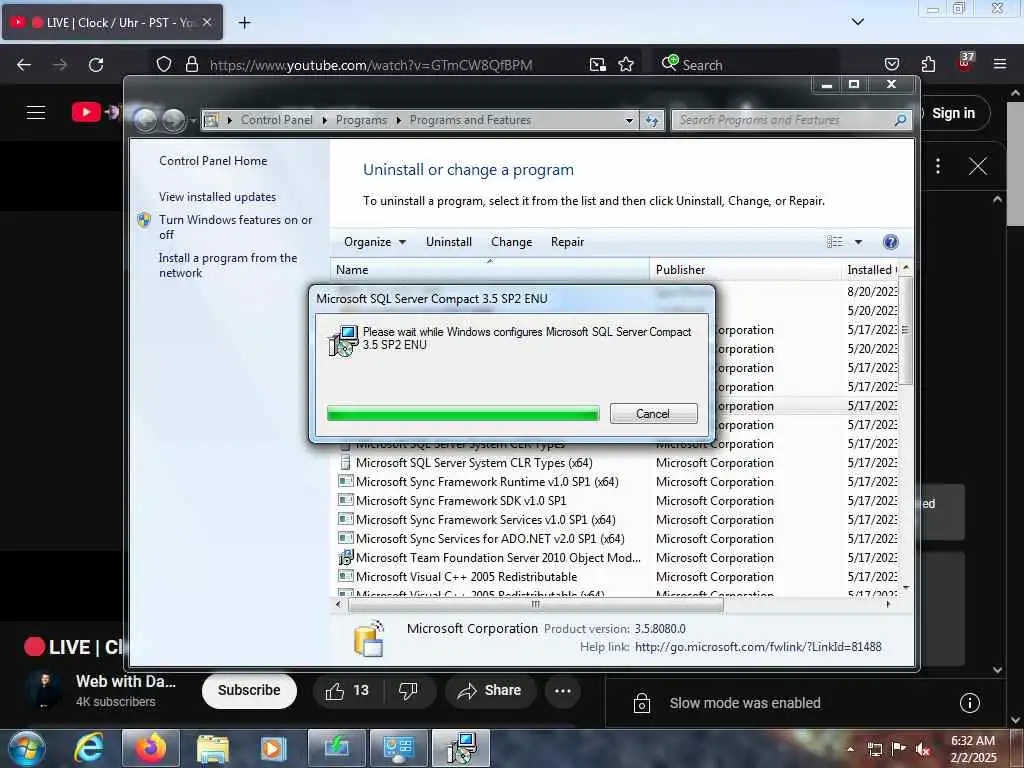Click the muted volume tray icon
The image size is (1024, 768).
[923, 749]
